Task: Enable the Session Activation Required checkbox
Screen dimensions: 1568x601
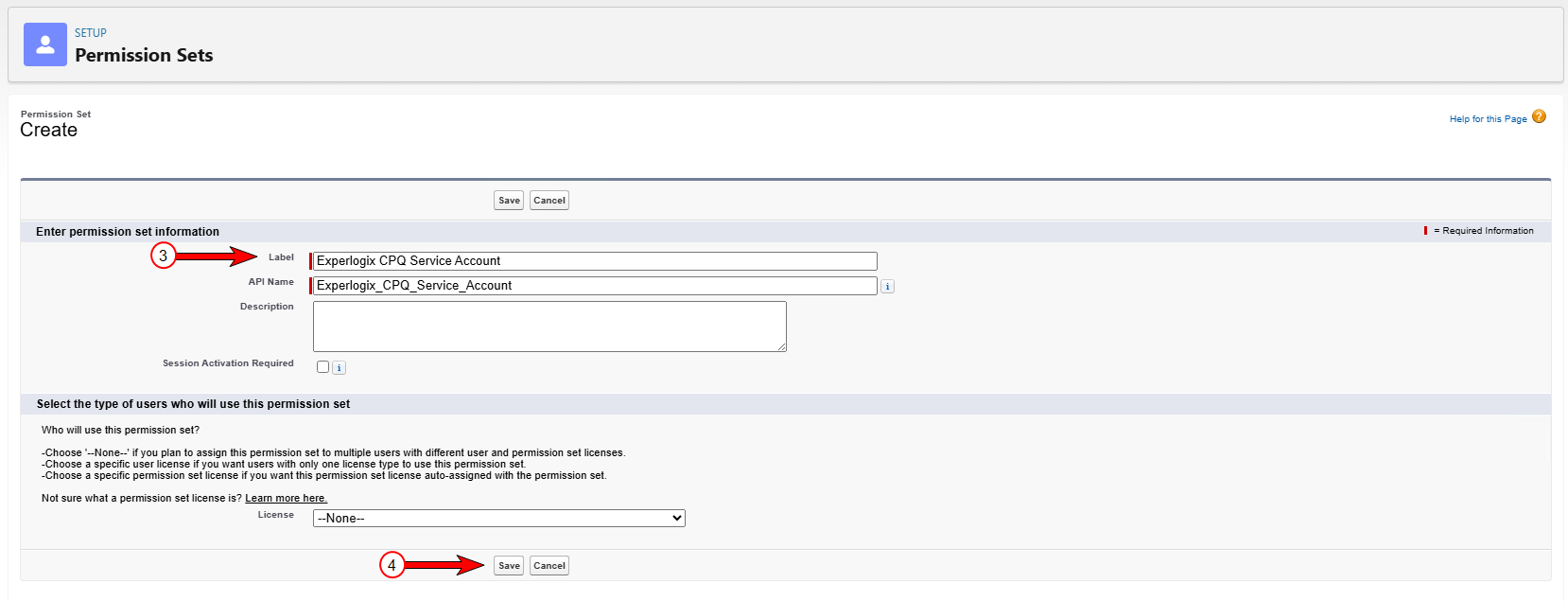Action: coord(323,367)
